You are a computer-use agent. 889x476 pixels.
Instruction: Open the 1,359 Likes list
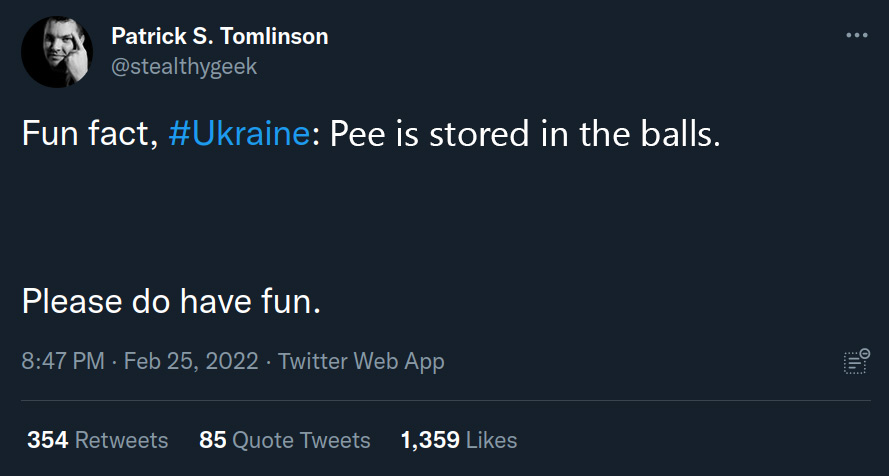pos(459,439)
